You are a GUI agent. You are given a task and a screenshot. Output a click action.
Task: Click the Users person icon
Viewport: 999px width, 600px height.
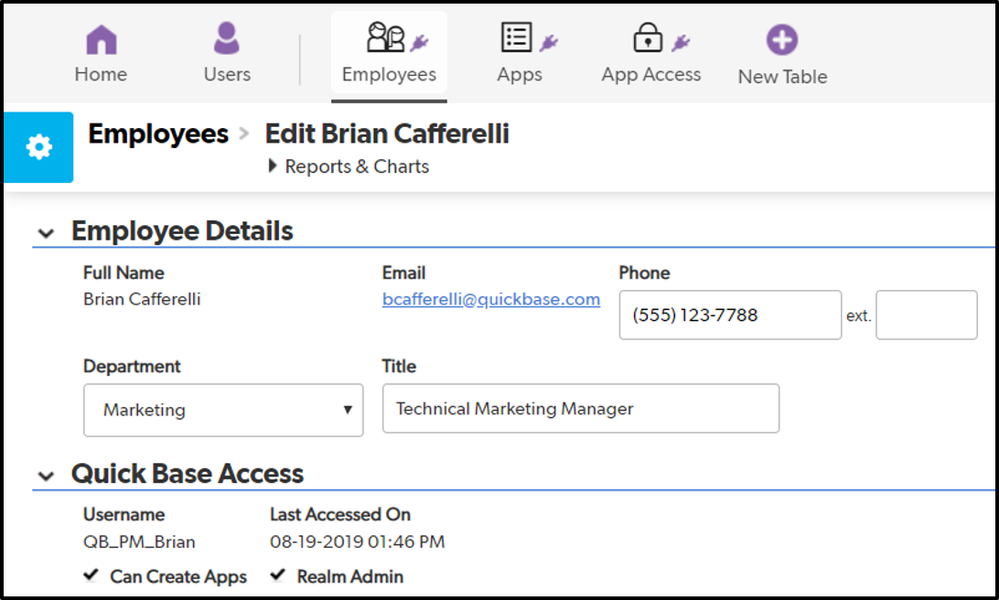[226, 38]
